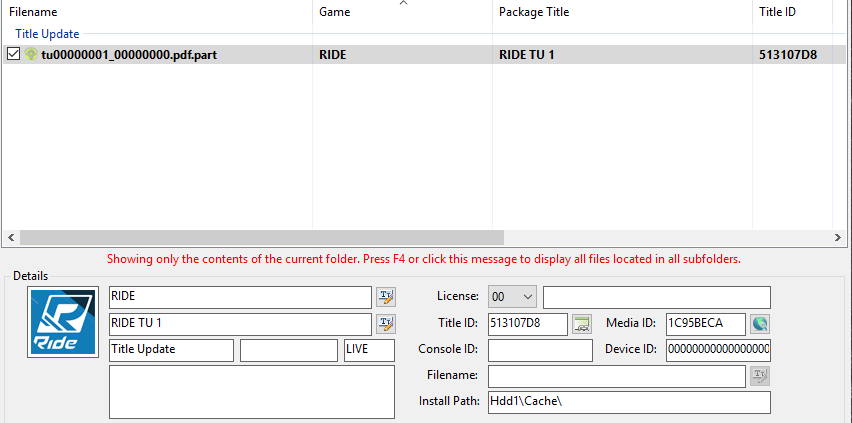Sort by the Filename column header

pyautogui.click(x=33, y=12)
